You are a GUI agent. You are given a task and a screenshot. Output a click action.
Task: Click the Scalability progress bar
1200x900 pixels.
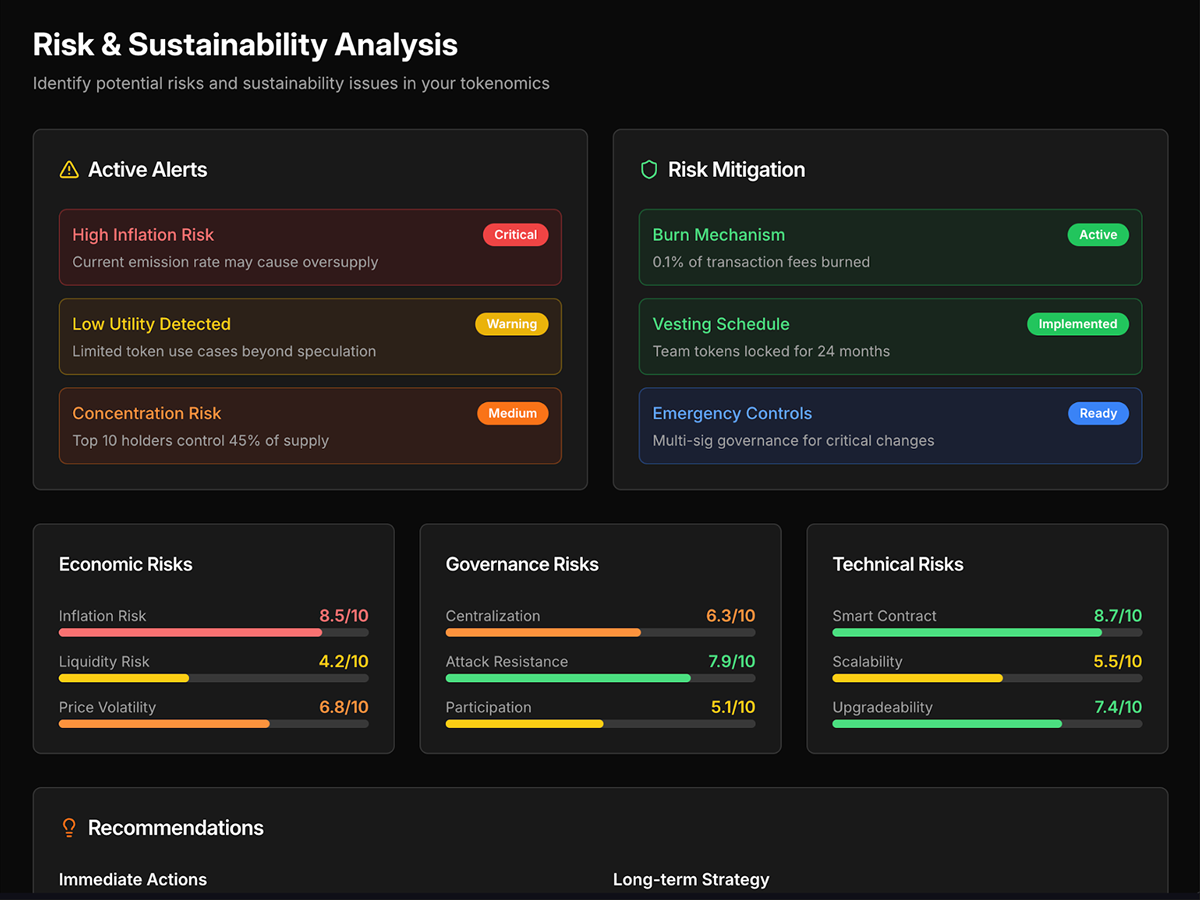click(987, 678)
